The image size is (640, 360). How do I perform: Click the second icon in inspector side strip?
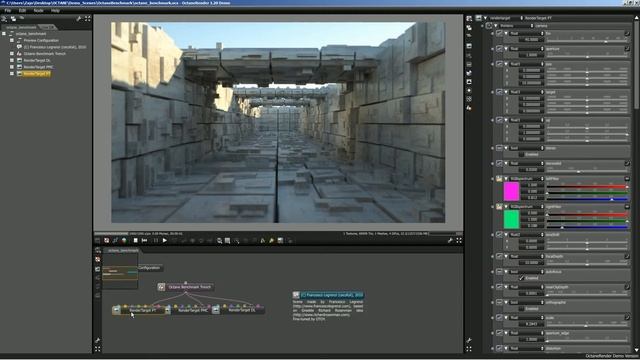point(469,28)
